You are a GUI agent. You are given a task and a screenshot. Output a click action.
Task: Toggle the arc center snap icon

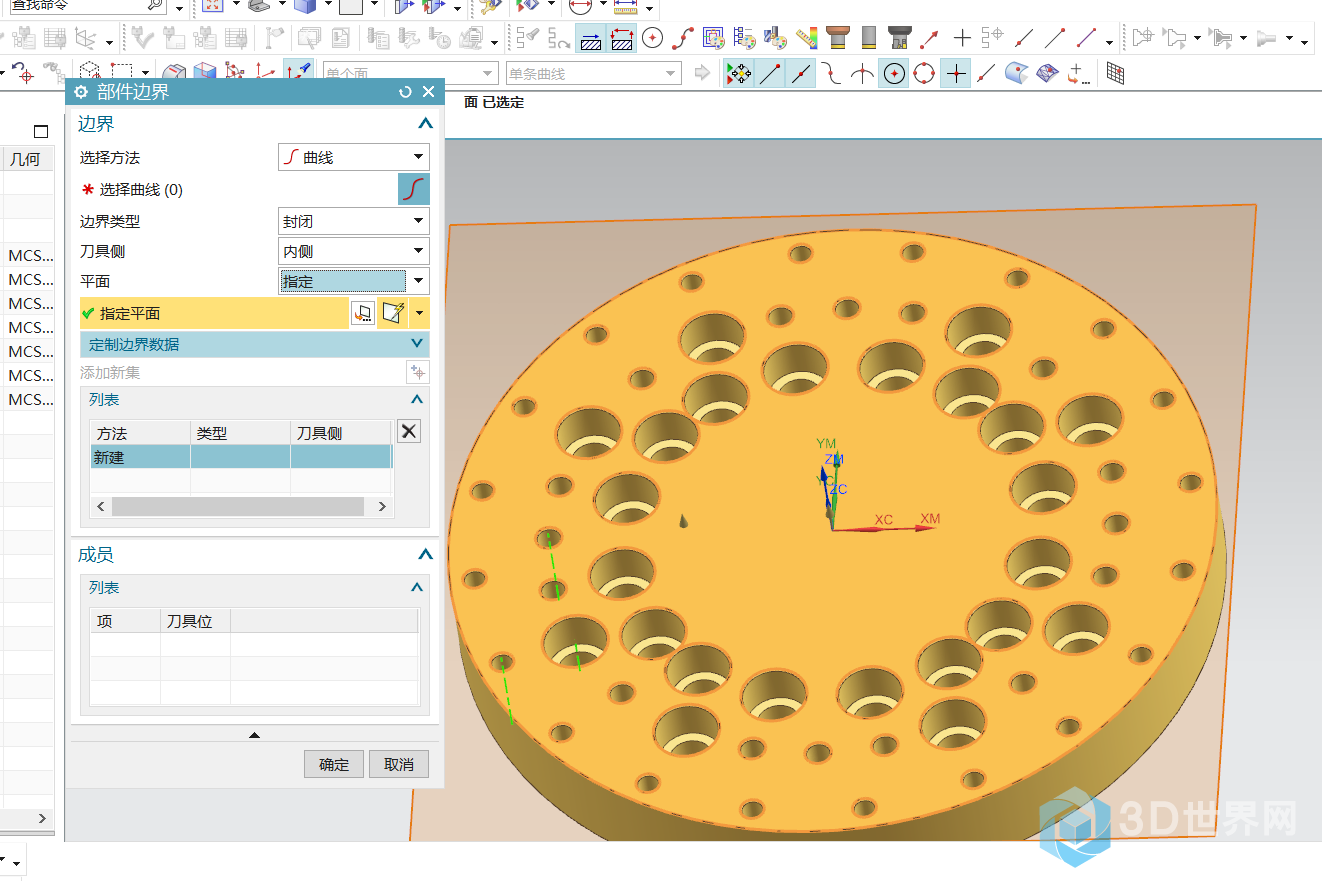click(894, 73)
